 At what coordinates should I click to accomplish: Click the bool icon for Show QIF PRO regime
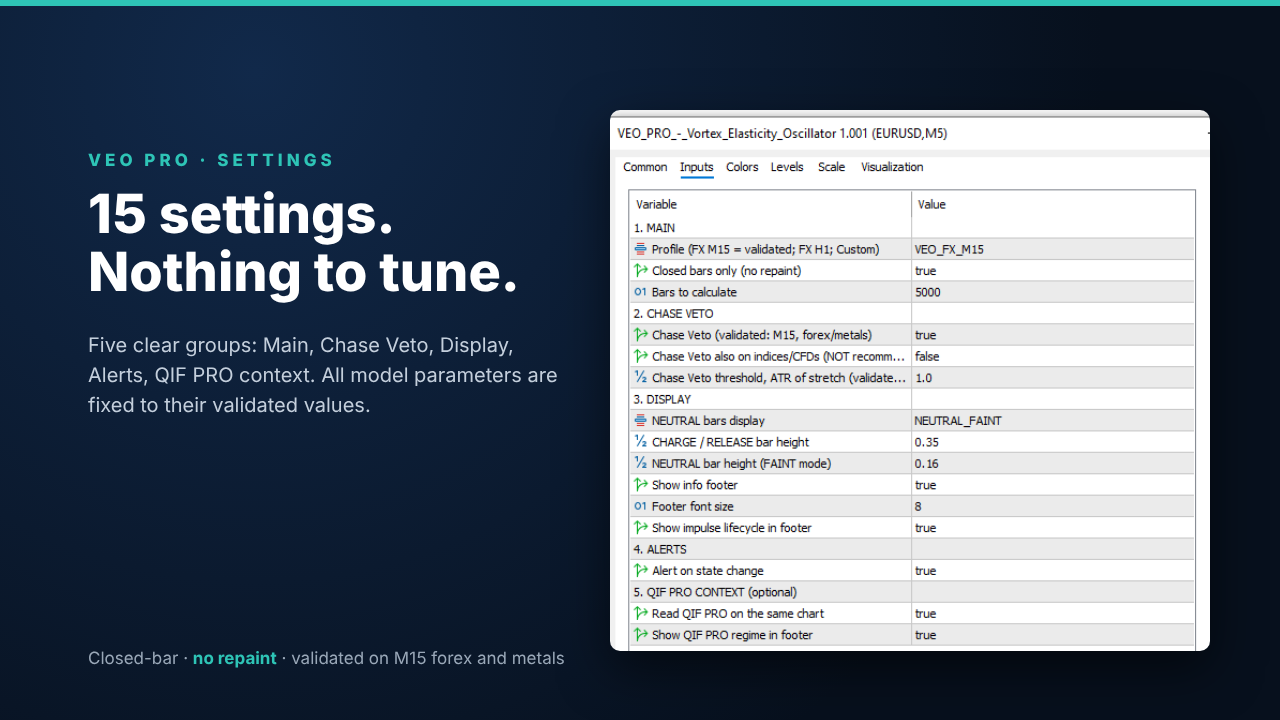[x=641, y=635]
